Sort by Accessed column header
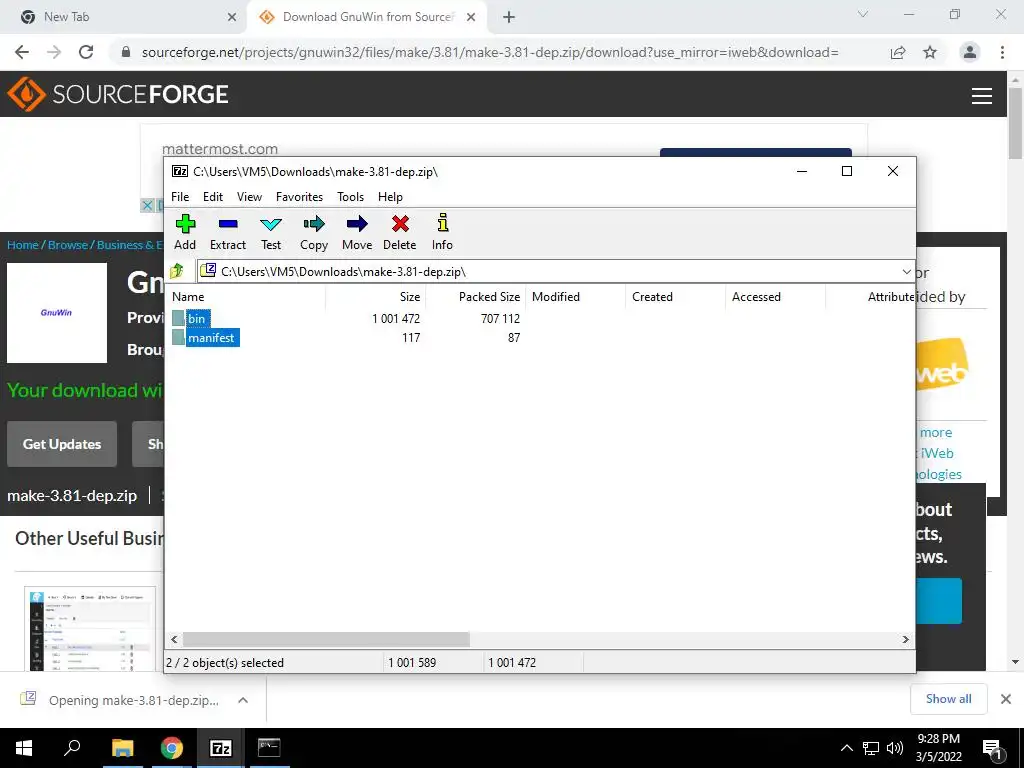Screen dimensions: 1024x768 [775, 296]
